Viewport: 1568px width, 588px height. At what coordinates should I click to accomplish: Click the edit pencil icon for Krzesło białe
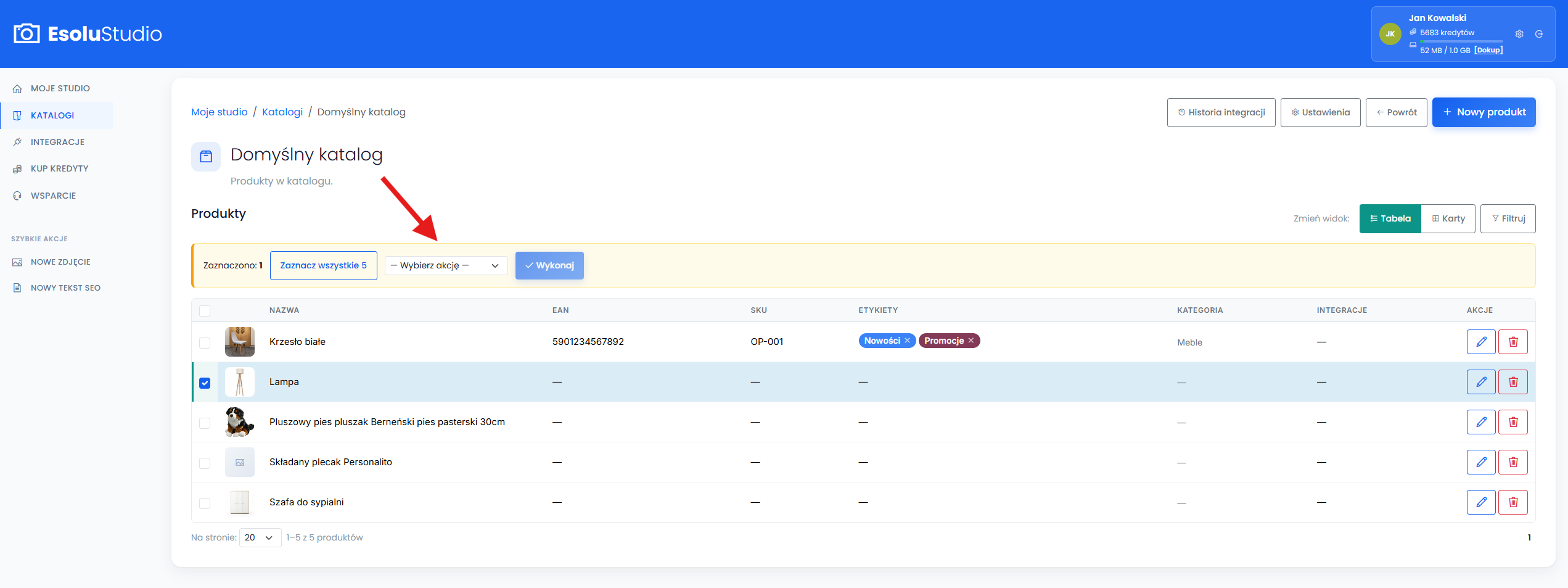point(1481,342)
